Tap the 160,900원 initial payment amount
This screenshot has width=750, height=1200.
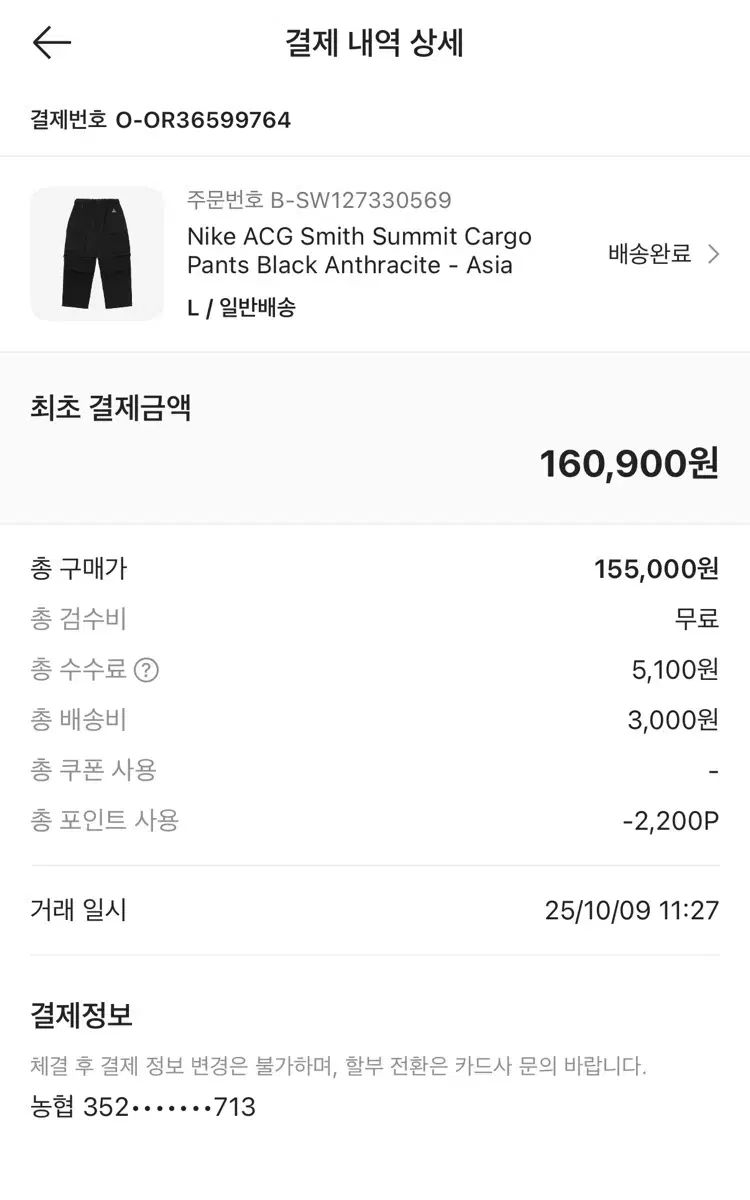coord(629,463)
